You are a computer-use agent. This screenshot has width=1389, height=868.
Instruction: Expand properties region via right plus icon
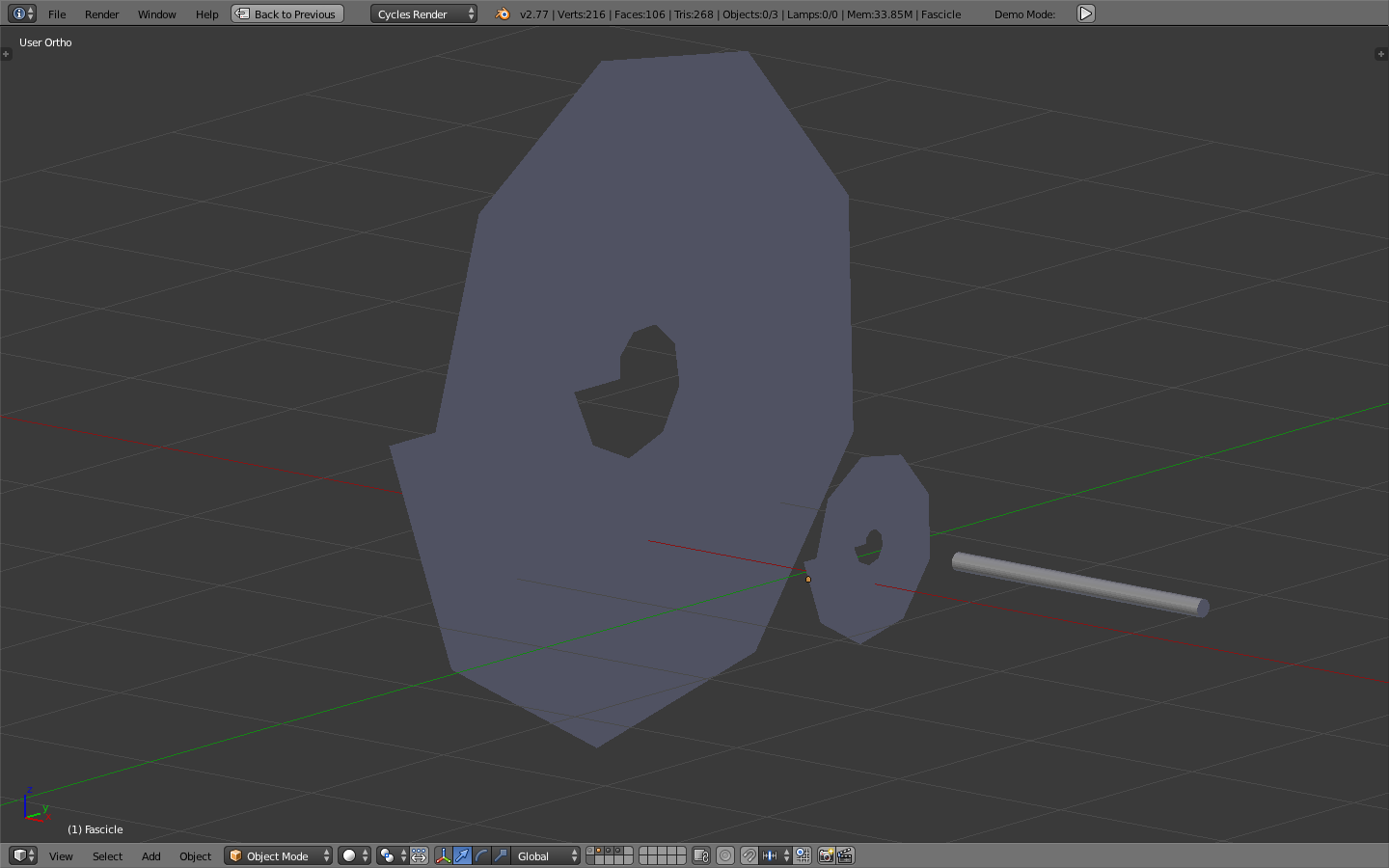point(1380,54)
